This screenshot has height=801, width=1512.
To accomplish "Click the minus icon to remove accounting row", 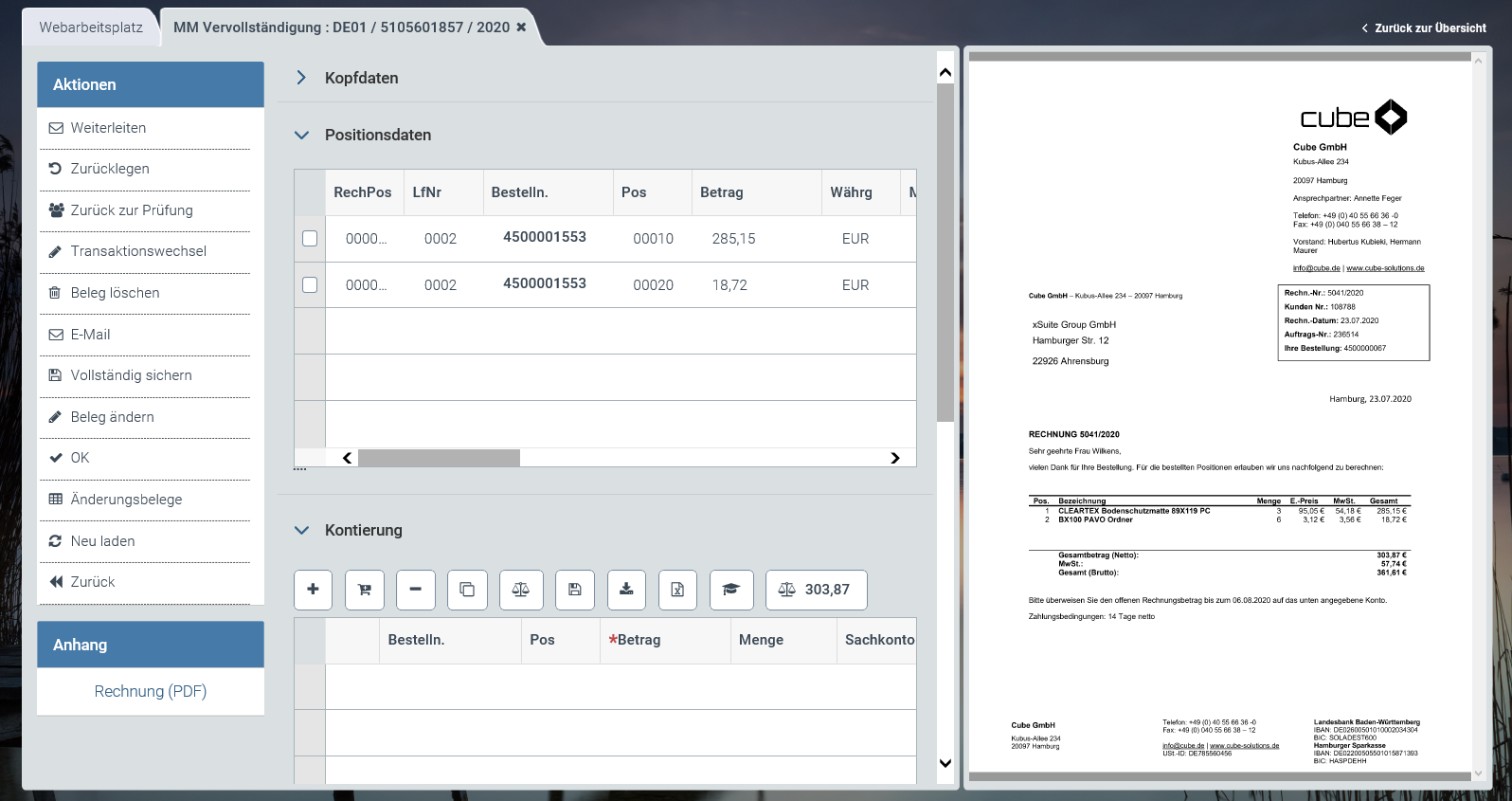I will tap(415, 590).
